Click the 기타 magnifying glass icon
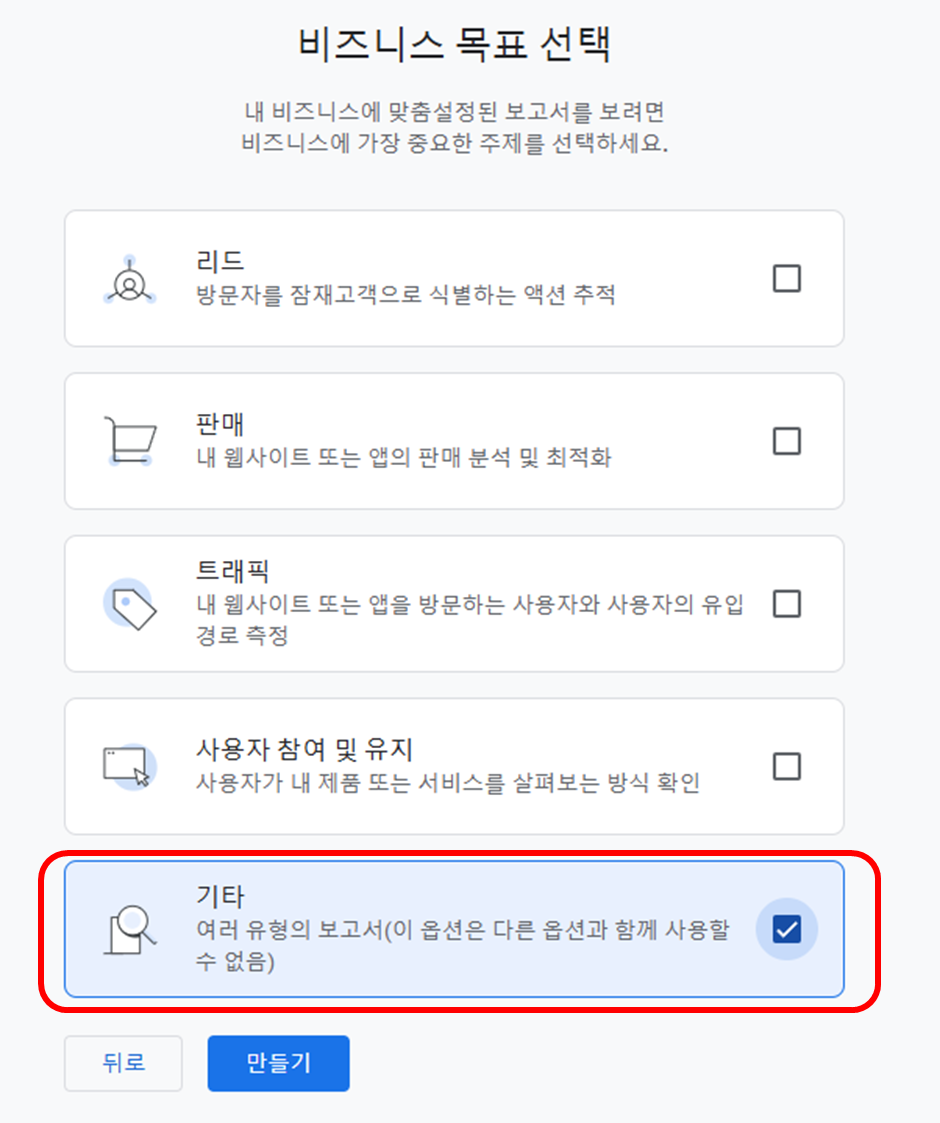Image resolution: width=940 pixels, height=1123 pixels. click(x=130, y=929)
